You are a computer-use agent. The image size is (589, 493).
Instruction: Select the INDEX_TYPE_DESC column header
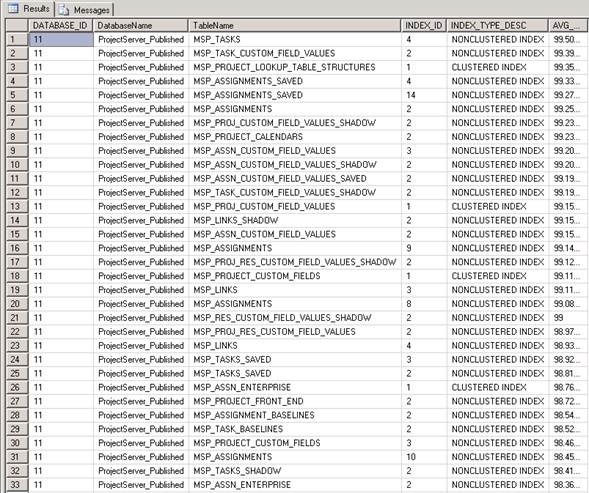[x=498, y=26]
